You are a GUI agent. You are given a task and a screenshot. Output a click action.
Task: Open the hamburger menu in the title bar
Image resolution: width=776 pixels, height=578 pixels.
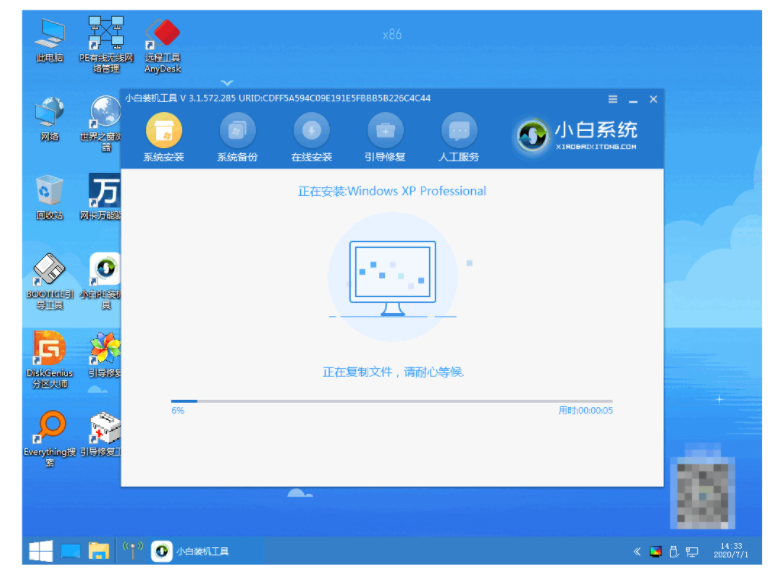[612, 99]
